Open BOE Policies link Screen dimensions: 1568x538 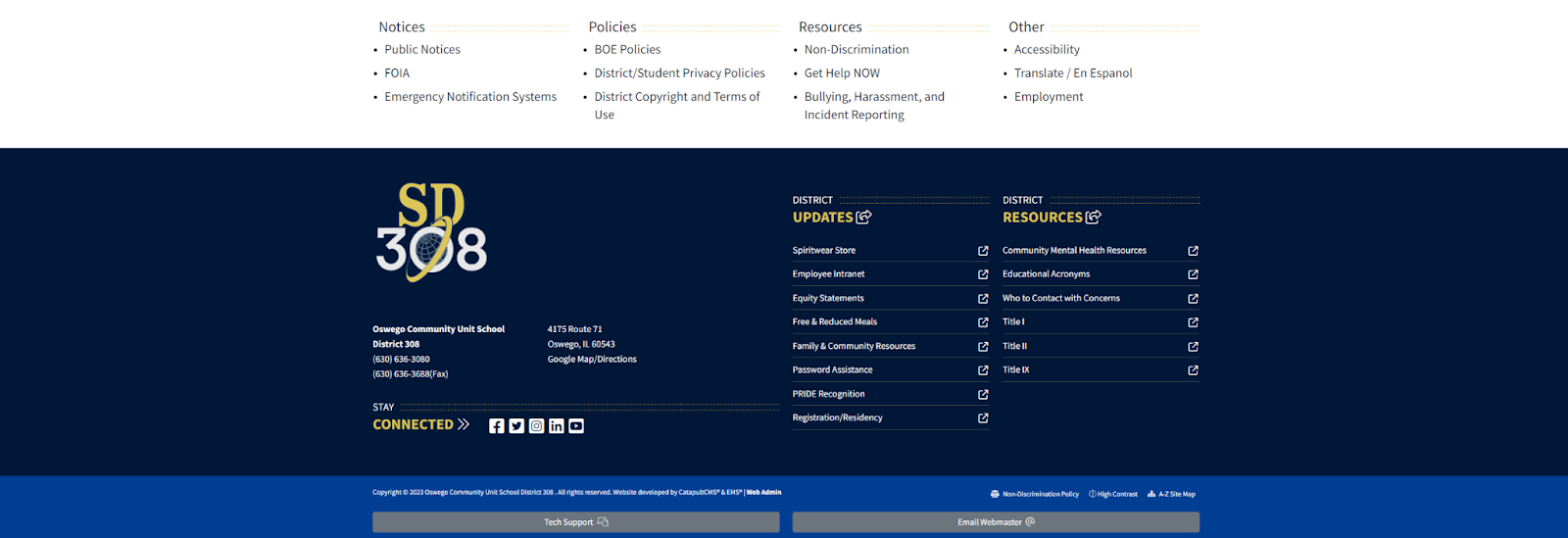point(627,50)
